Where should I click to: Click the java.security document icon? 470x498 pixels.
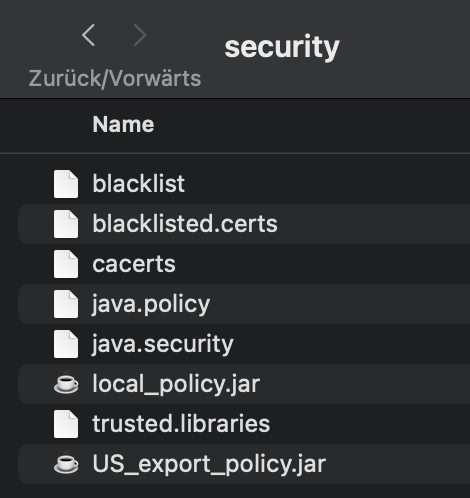66,344
